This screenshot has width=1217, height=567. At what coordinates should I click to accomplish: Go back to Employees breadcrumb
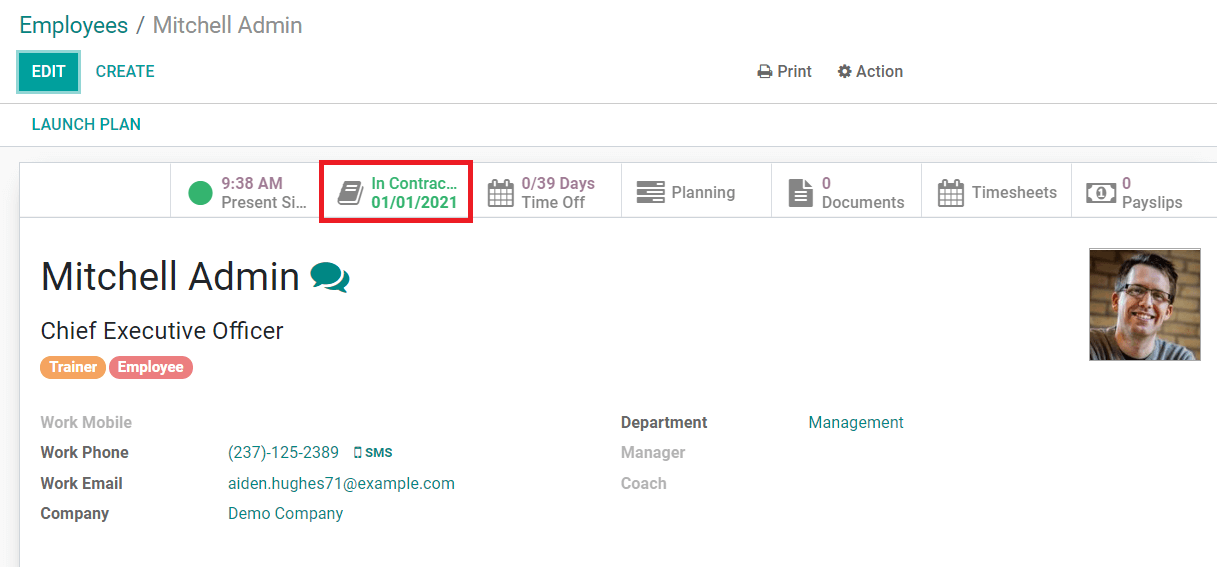tap(74, 25)
